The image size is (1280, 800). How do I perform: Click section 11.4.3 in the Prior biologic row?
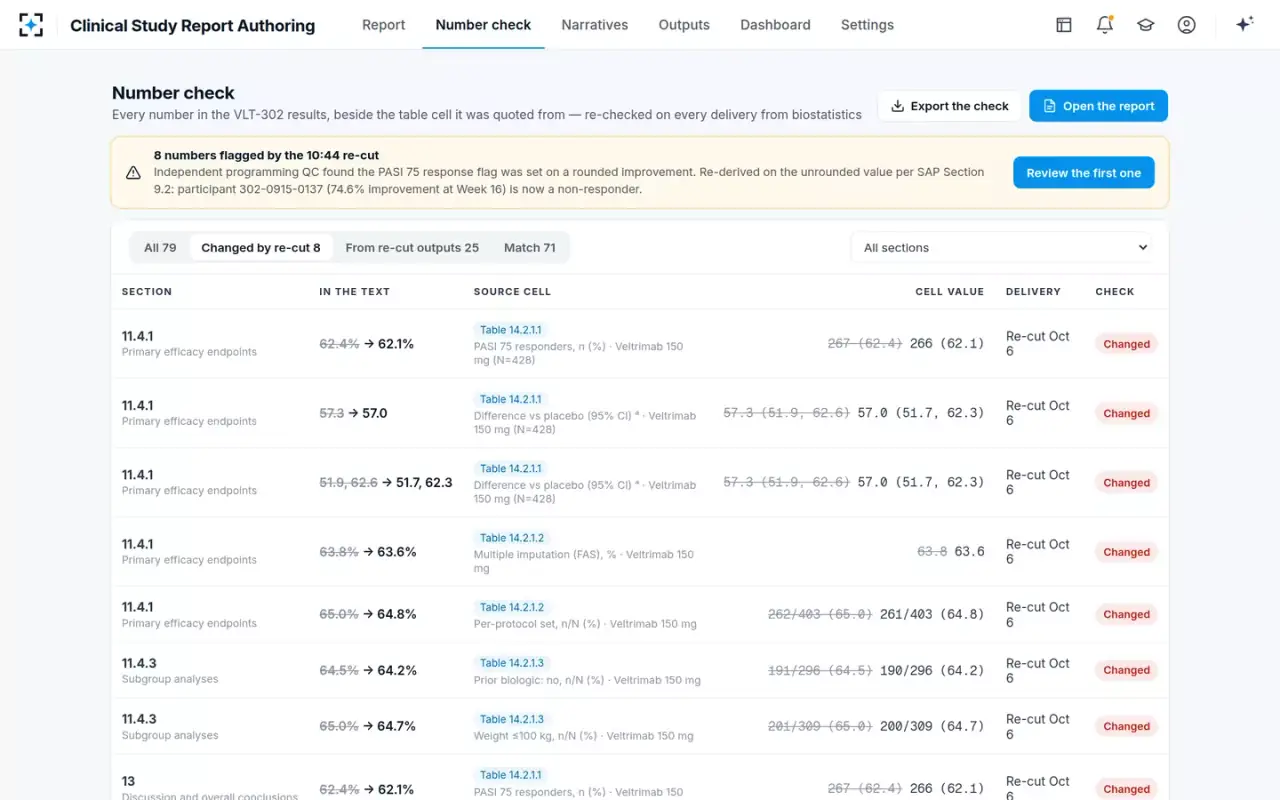click(x=139, y=663)
